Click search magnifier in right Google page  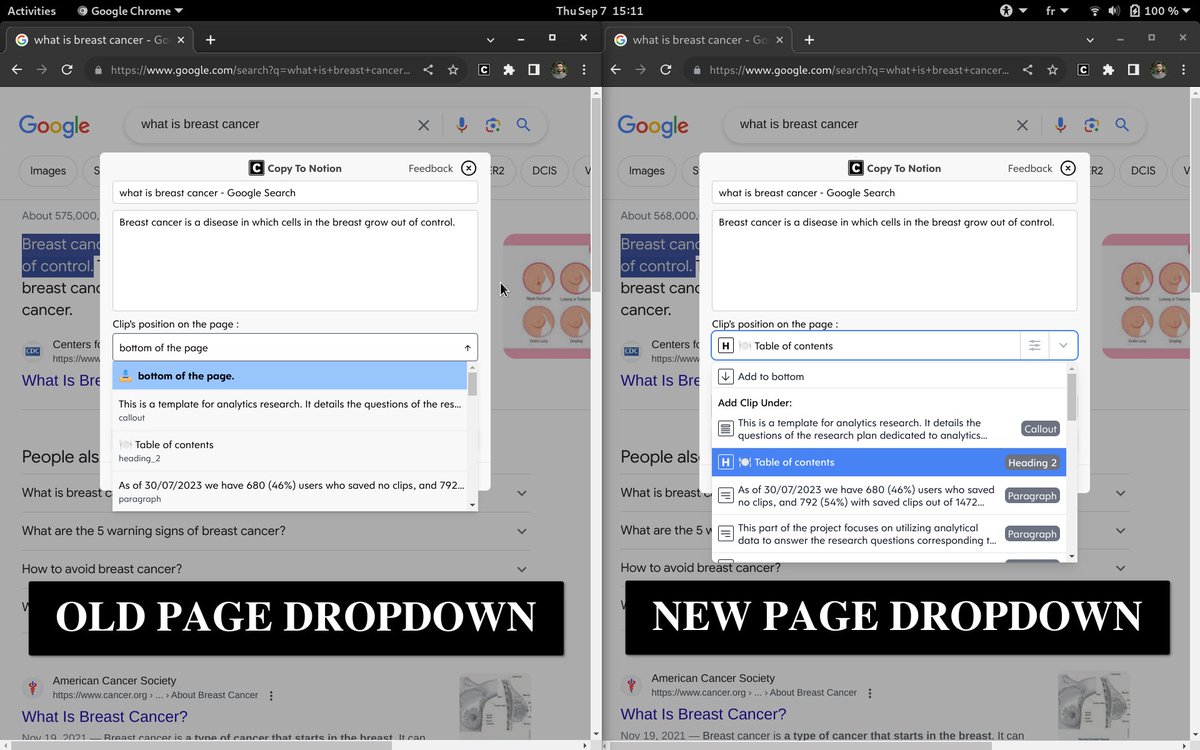click(1122, 125)
